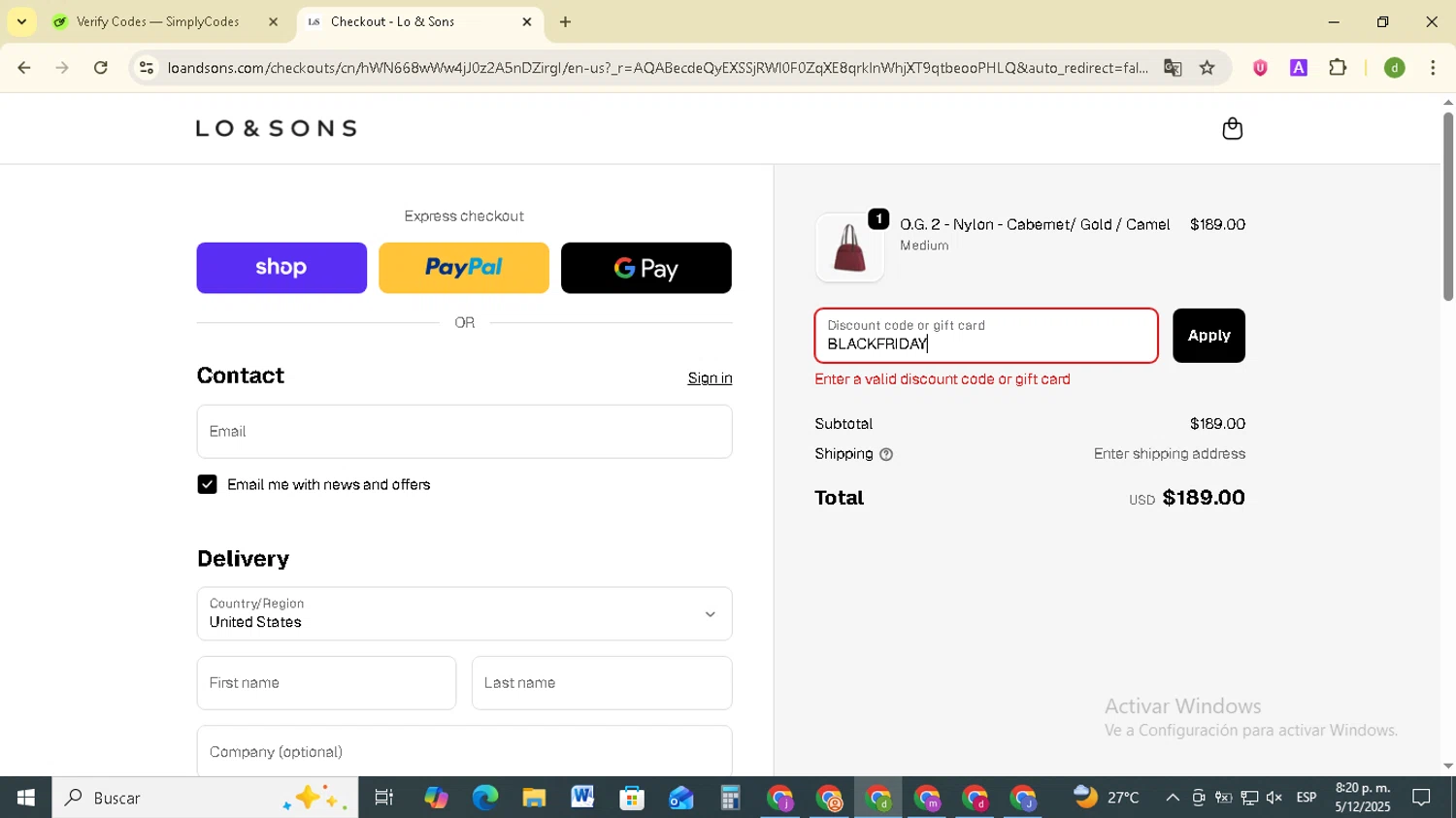The image size is (1456, 818).
Task: Open Calculator from the taskbar
Action: coord(730,798)
